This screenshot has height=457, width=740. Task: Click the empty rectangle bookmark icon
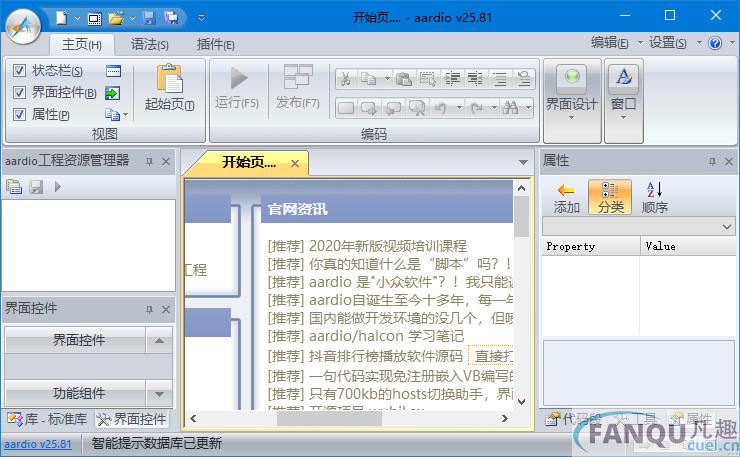(346, 108)
